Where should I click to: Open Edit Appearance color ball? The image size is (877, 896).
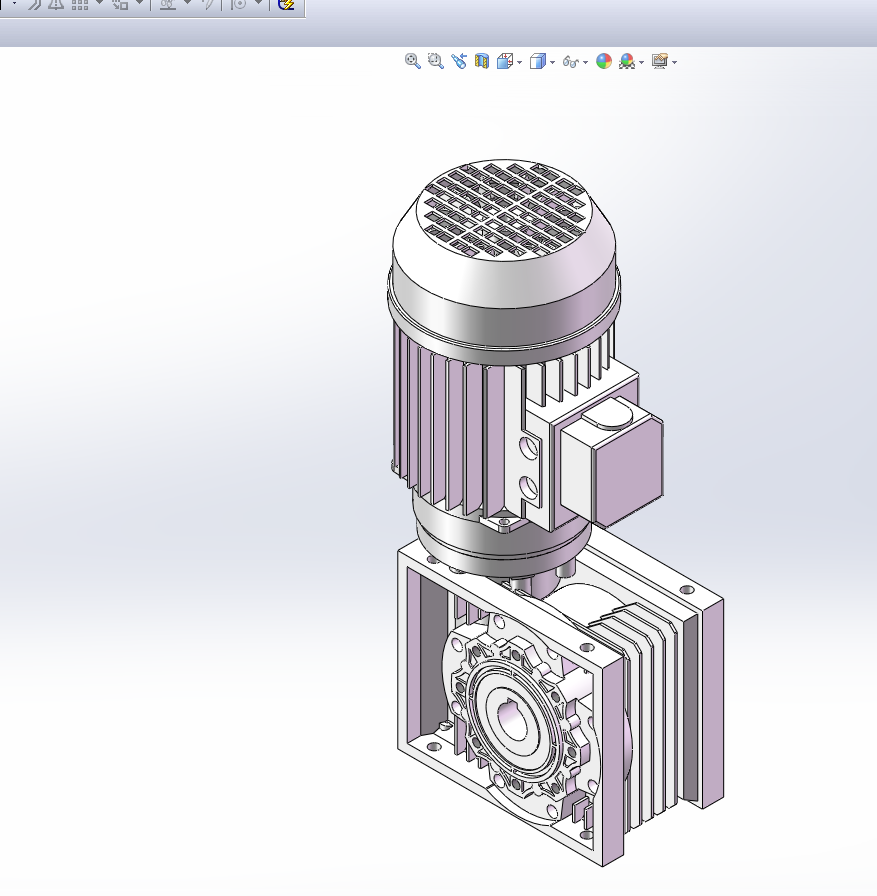pyautogui.click(x=604, y=62)
